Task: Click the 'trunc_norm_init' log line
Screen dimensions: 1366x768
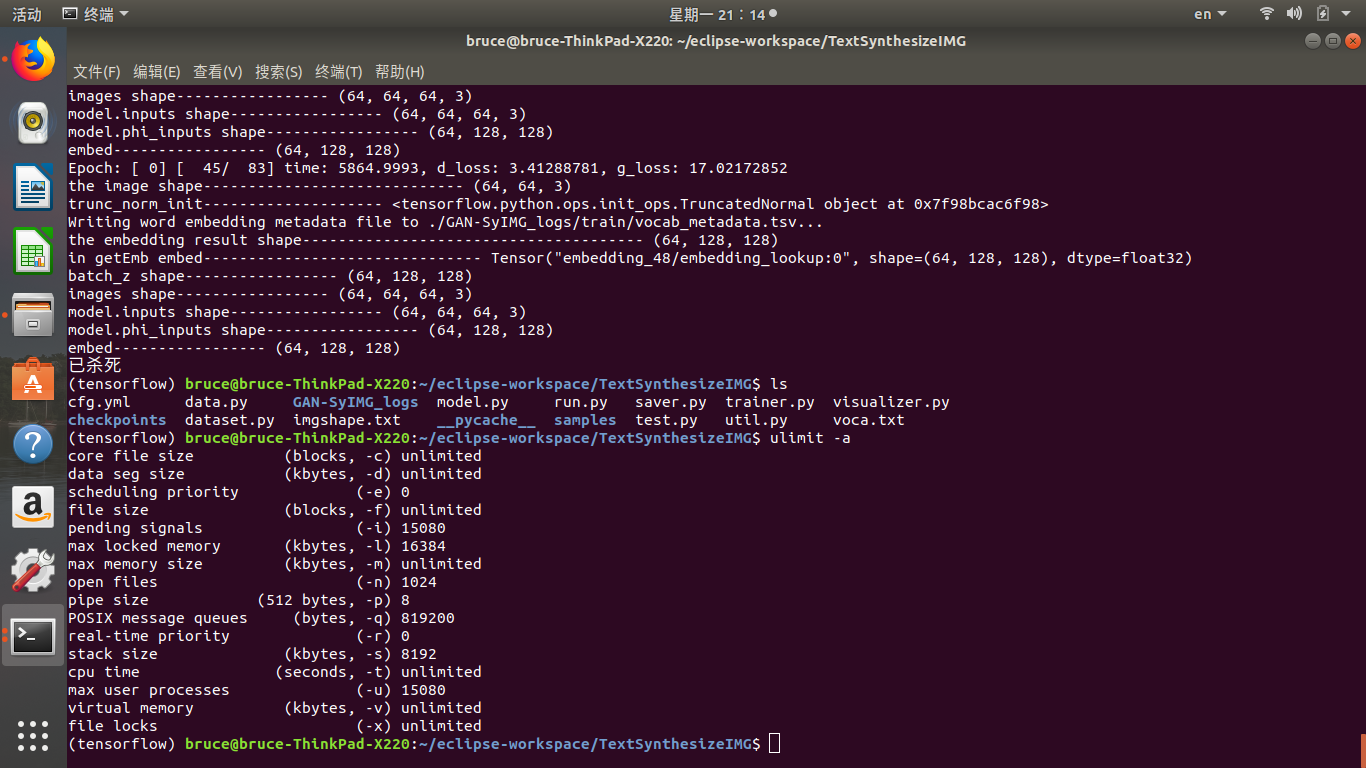Action: click(558, 204)
